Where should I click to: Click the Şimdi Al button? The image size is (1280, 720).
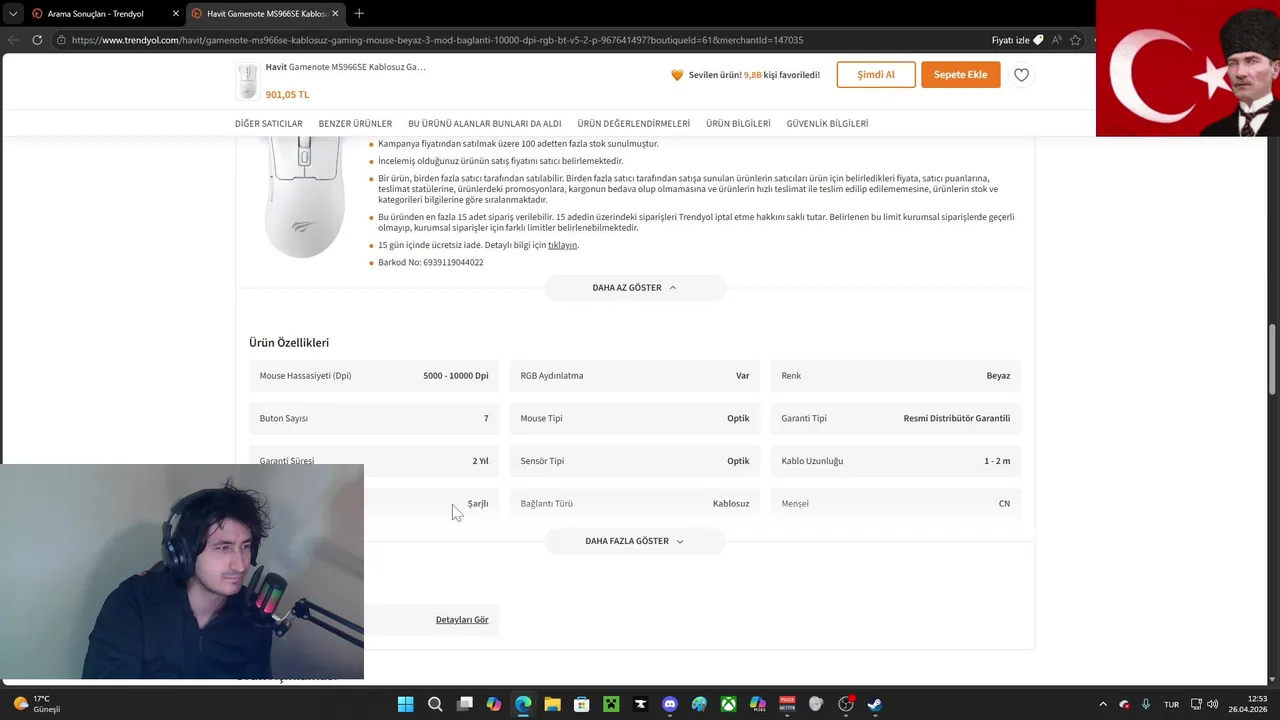pyautogui.click(x=876, y=75)
